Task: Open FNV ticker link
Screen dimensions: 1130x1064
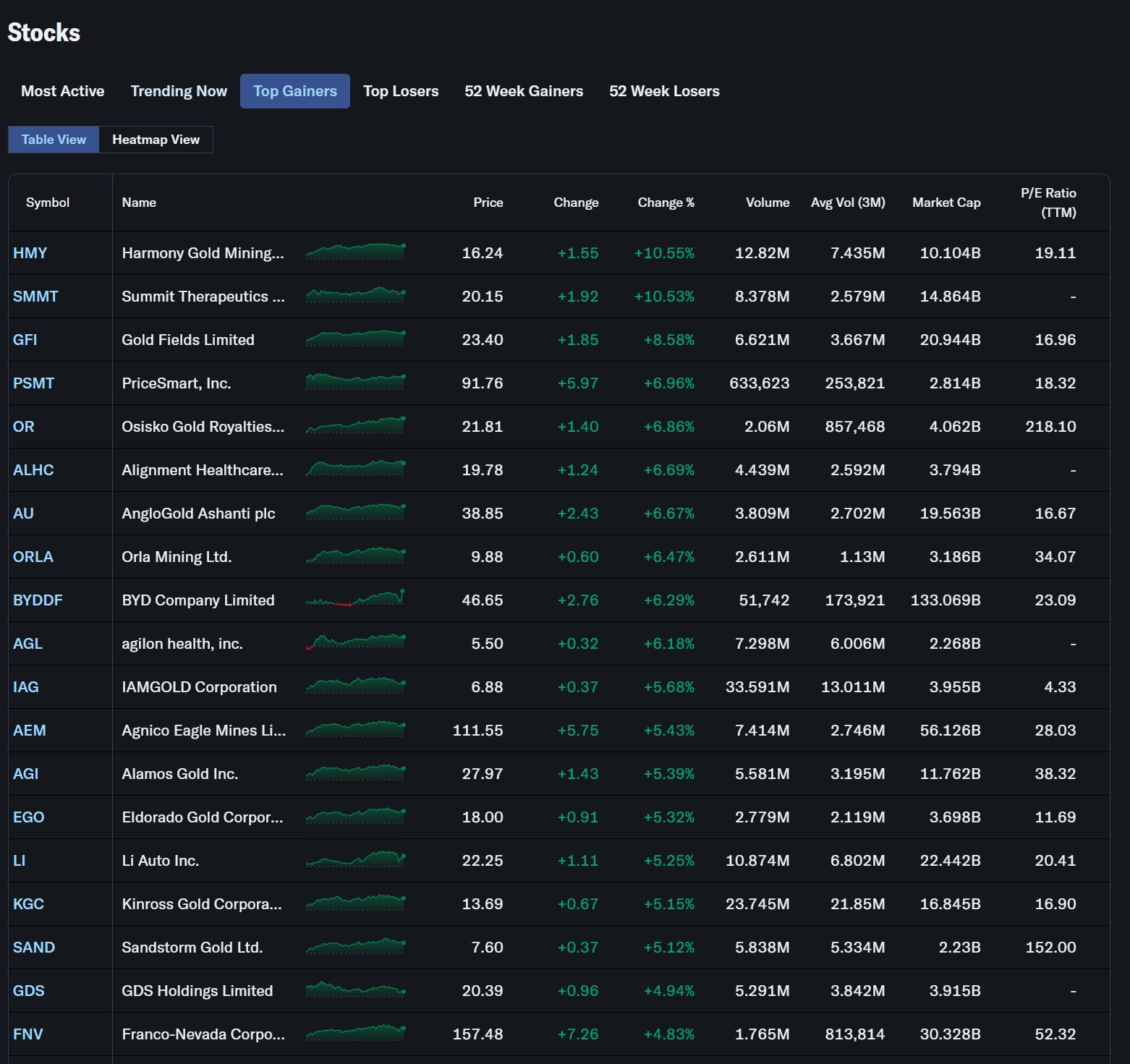Action: coord(28,1034)
